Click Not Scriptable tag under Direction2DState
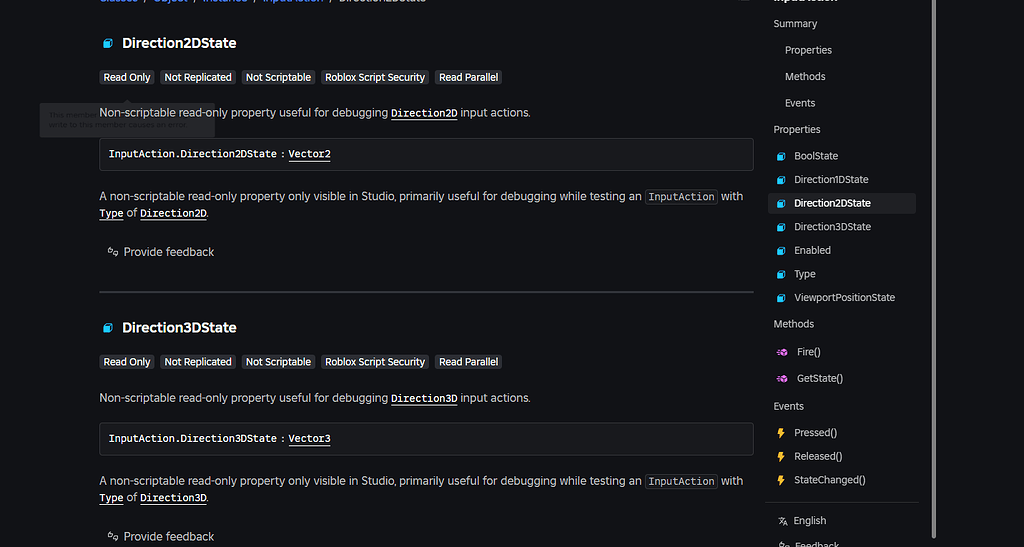This screenshot has height=547, width=1024. tap(278, 77)
